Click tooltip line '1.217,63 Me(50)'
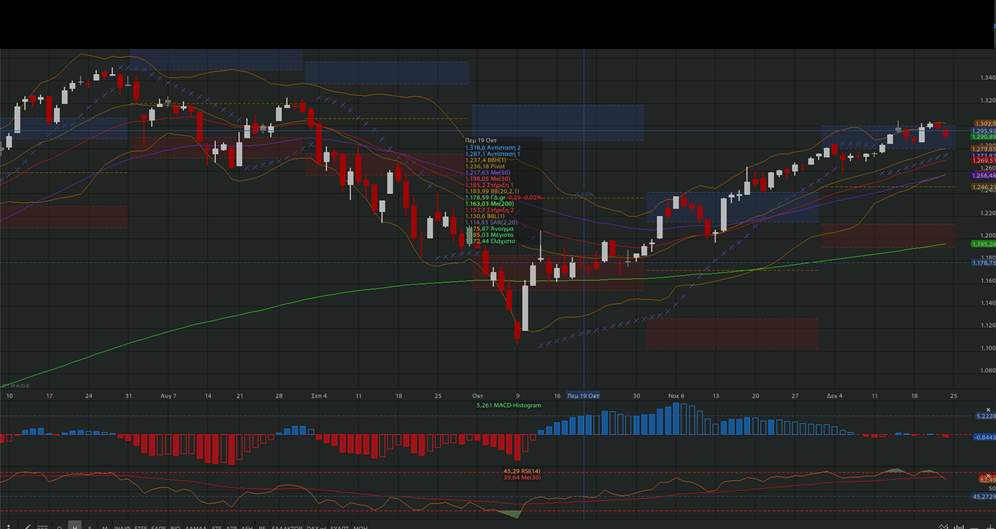The image size is (996, 529). pos(488,173)
